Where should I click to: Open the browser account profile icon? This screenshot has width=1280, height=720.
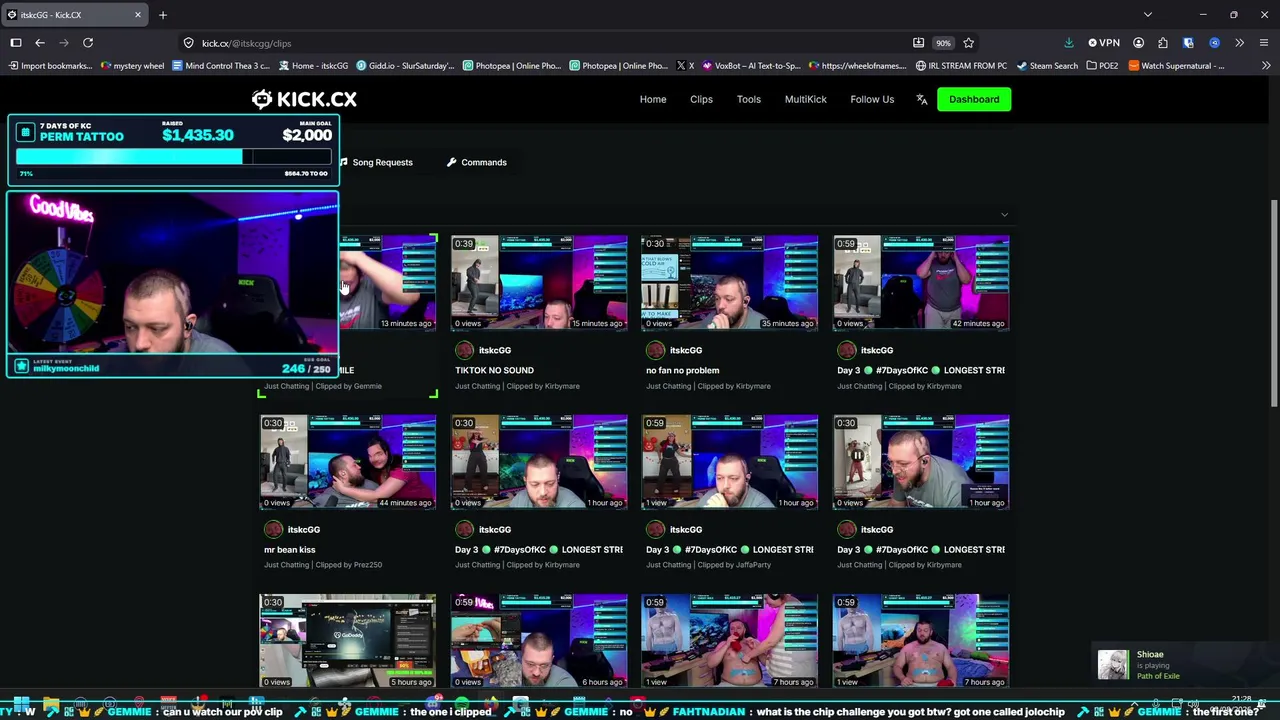click(x=1138, y=43)
